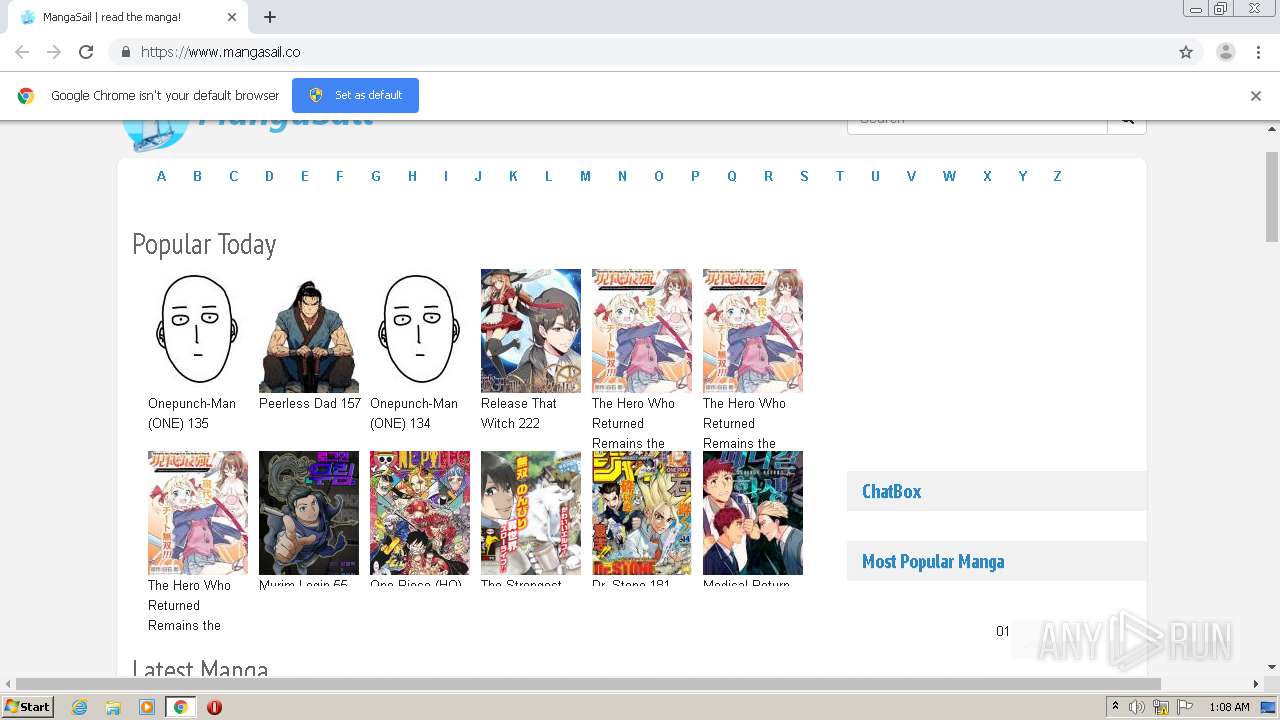Click the scroll-right arrow of horizontal scrollbar

(x=1256, y=684)
